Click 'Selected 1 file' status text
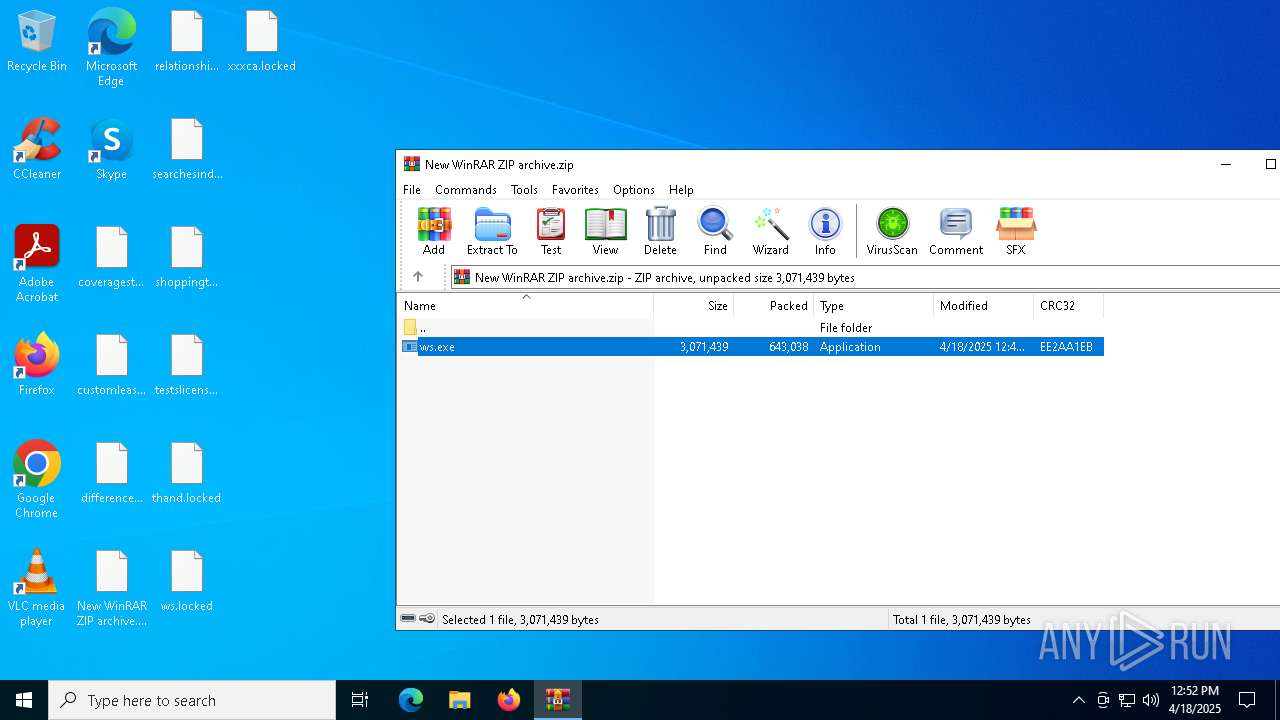The image size is (1280, 720). 520,620
